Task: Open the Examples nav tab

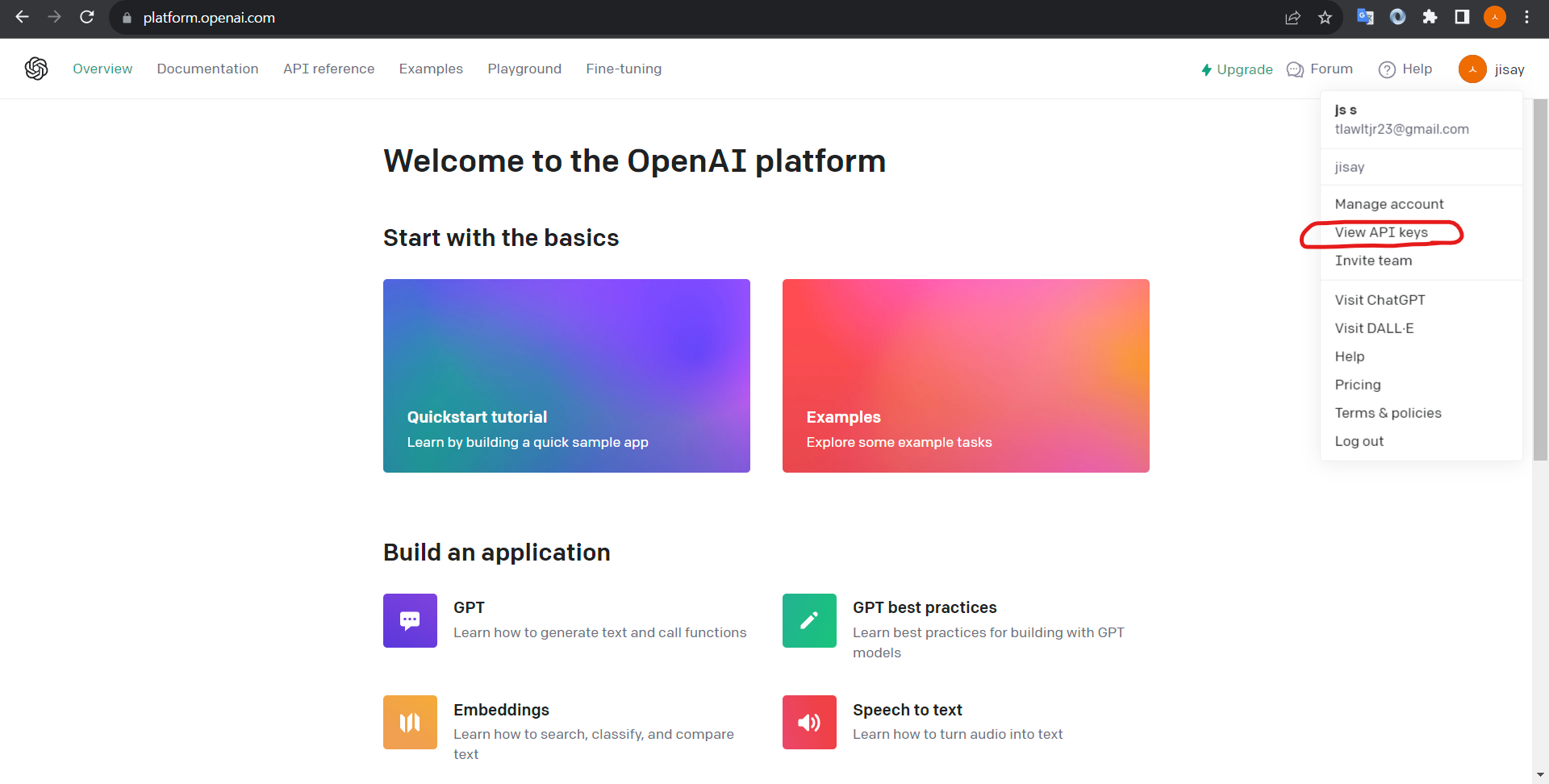Action: click(x=431, y=69)
